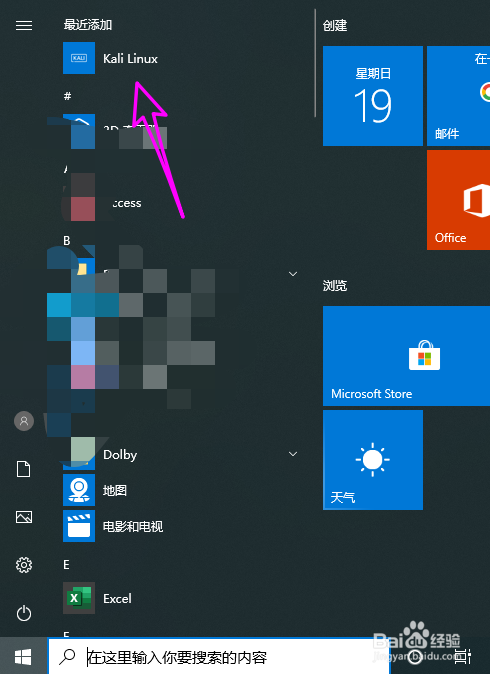Open the Office tile

coord(458,200)
